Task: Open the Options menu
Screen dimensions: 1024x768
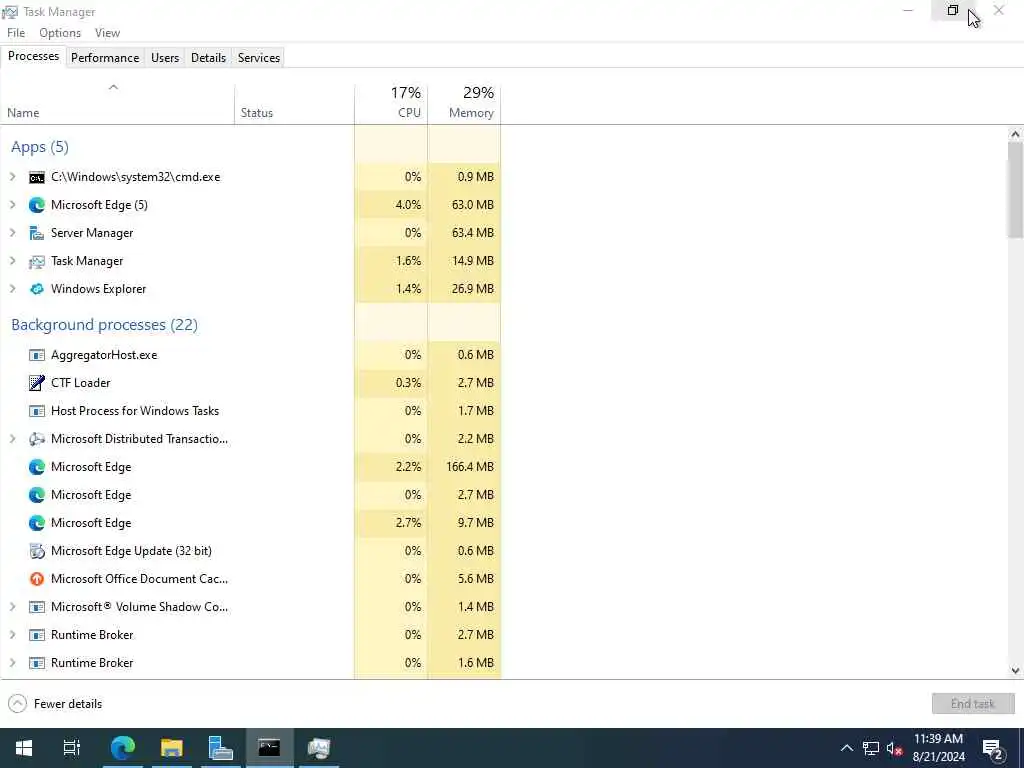Action: pyautogui.click(x=60, y=33)
